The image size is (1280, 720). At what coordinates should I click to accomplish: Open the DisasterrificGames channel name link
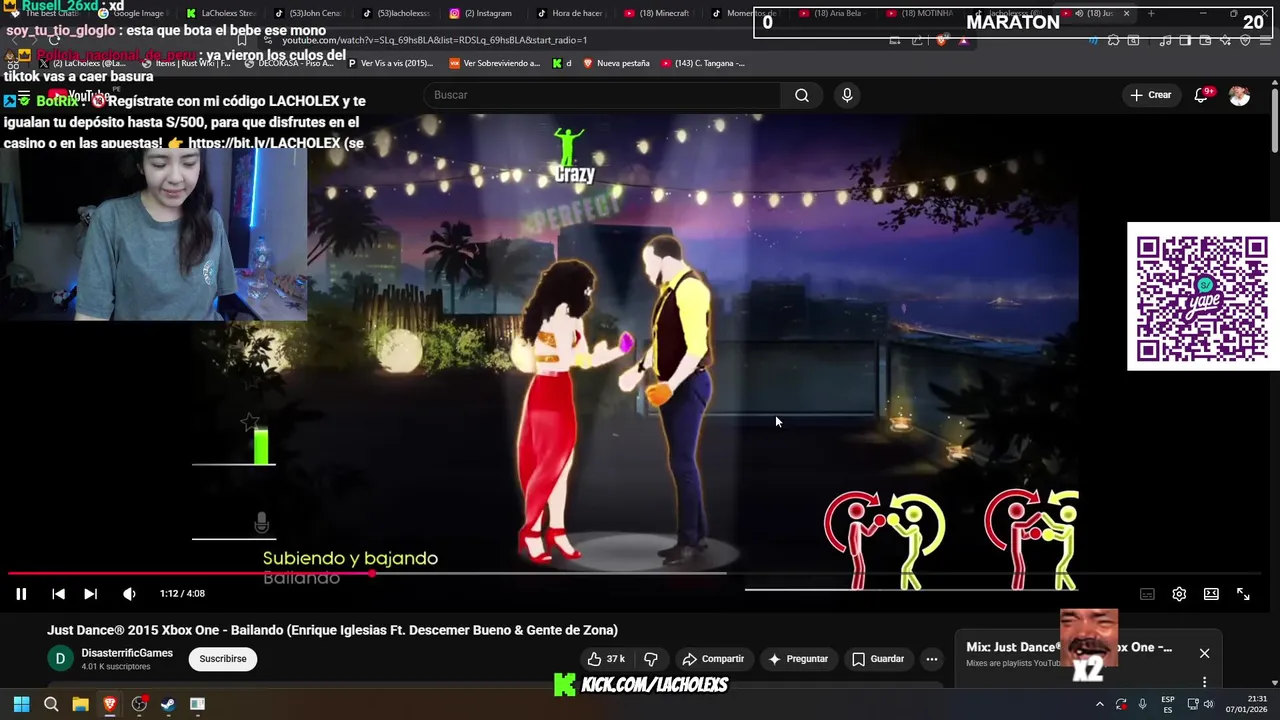coord(127,653)
